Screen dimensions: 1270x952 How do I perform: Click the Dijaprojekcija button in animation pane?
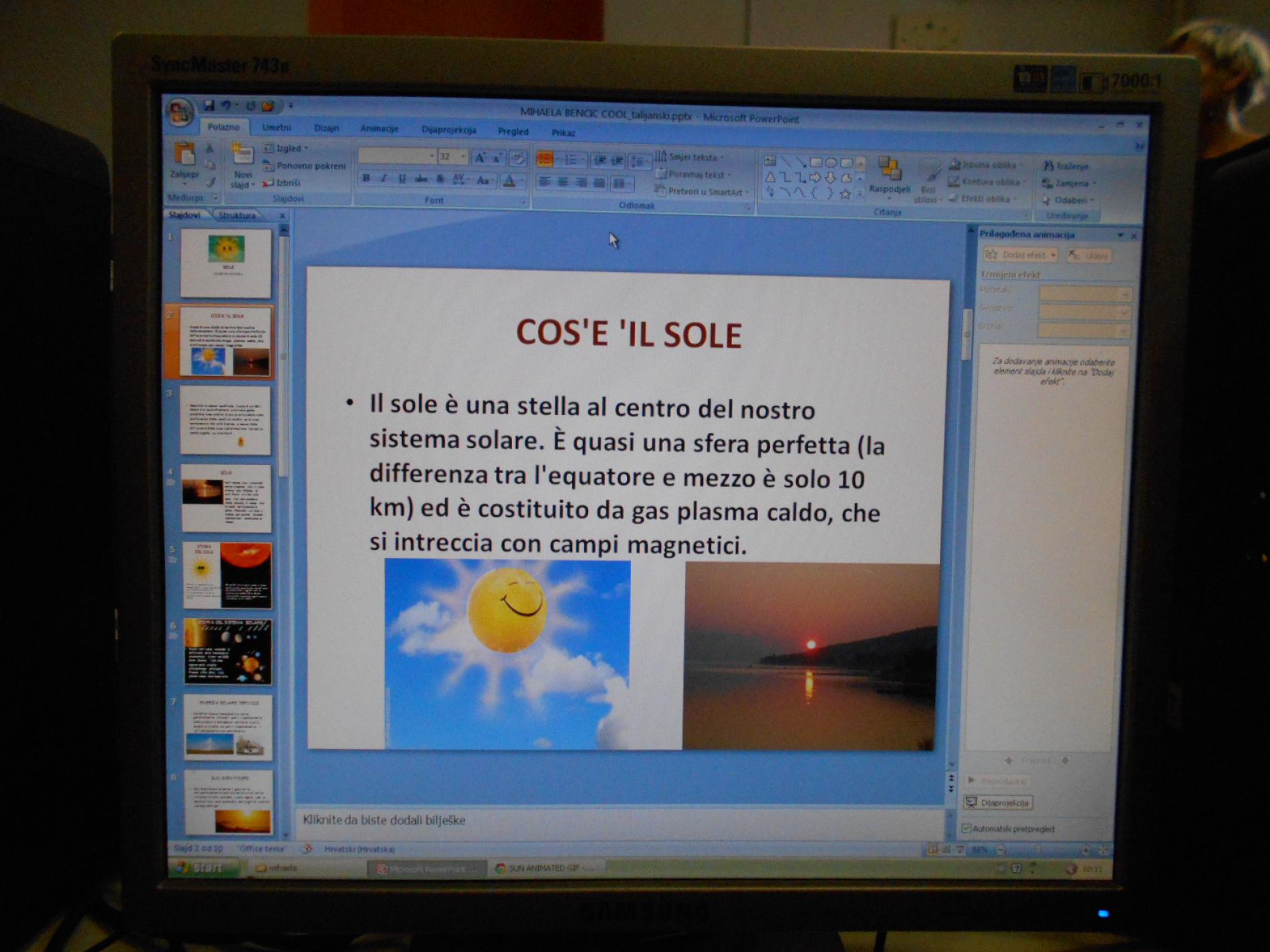click(999, 802)
